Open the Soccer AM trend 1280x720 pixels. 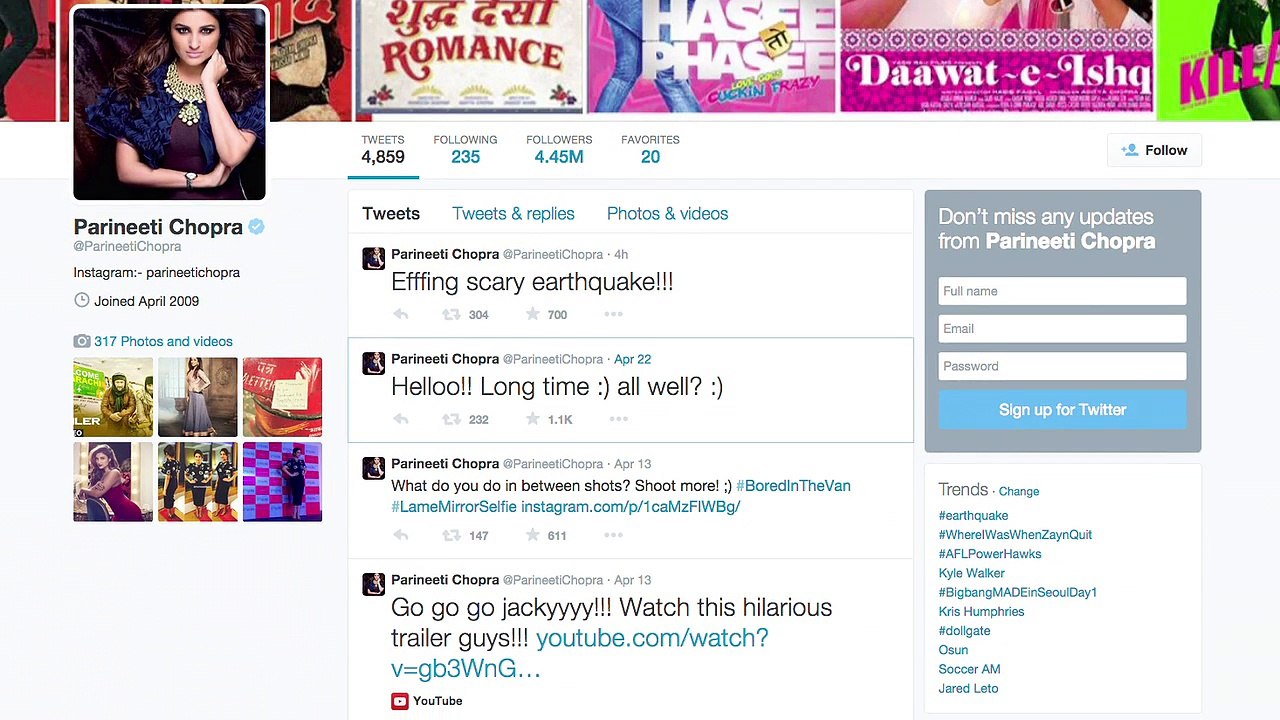(x=969, y=669)
